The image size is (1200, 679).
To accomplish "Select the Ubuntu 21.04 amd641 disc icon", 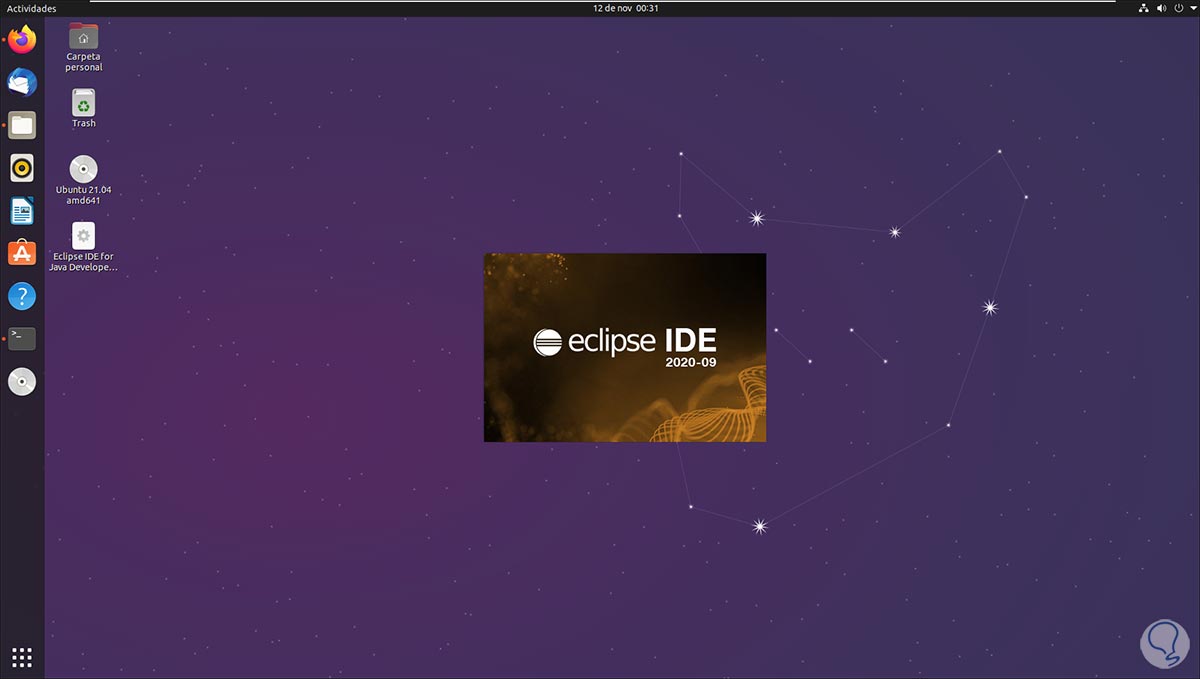I will [x=84, y=180].
